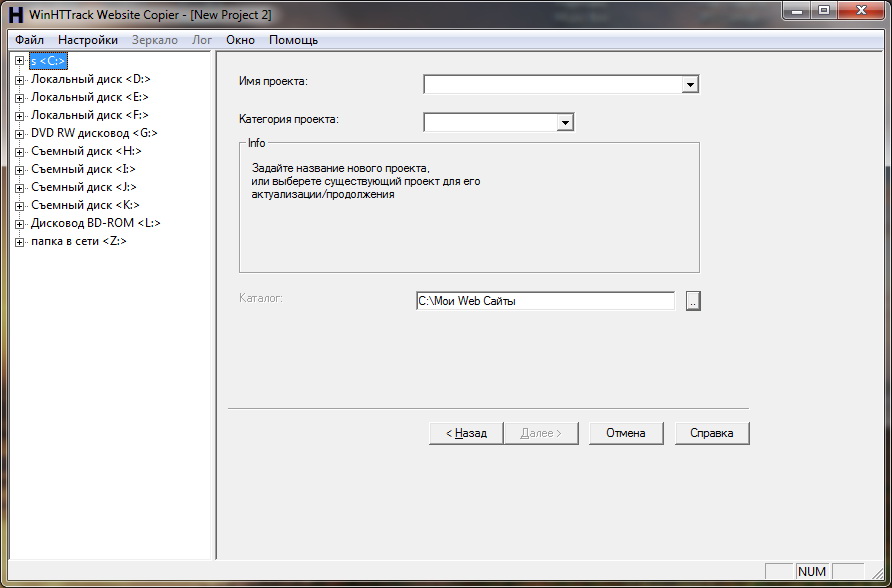
Task: Open the Файл menu
Action: 29,40
